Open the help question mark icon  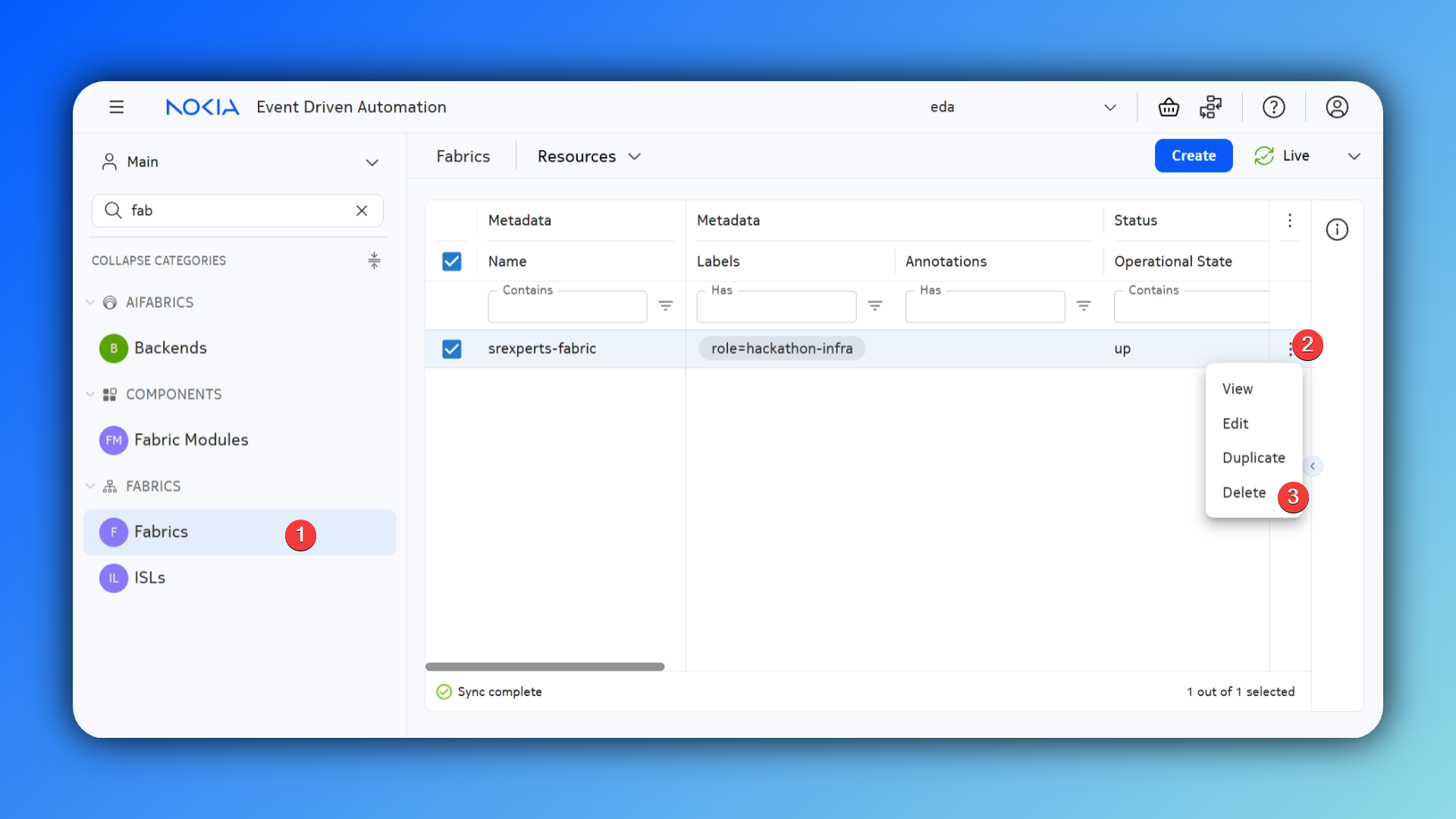click(1273, 107)
